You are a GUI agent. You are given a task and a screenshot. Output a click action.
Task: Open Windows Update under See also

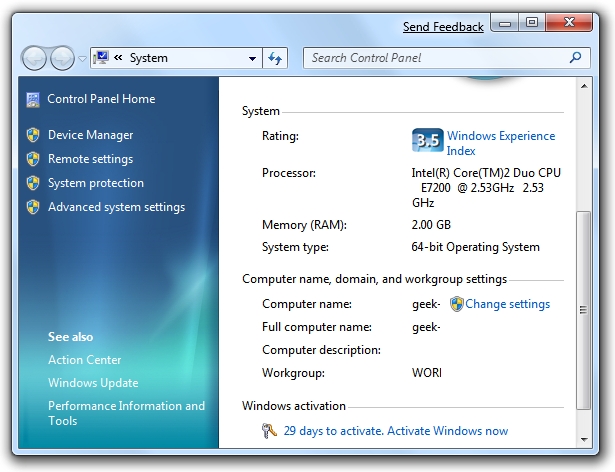click(x=93, y=383)
